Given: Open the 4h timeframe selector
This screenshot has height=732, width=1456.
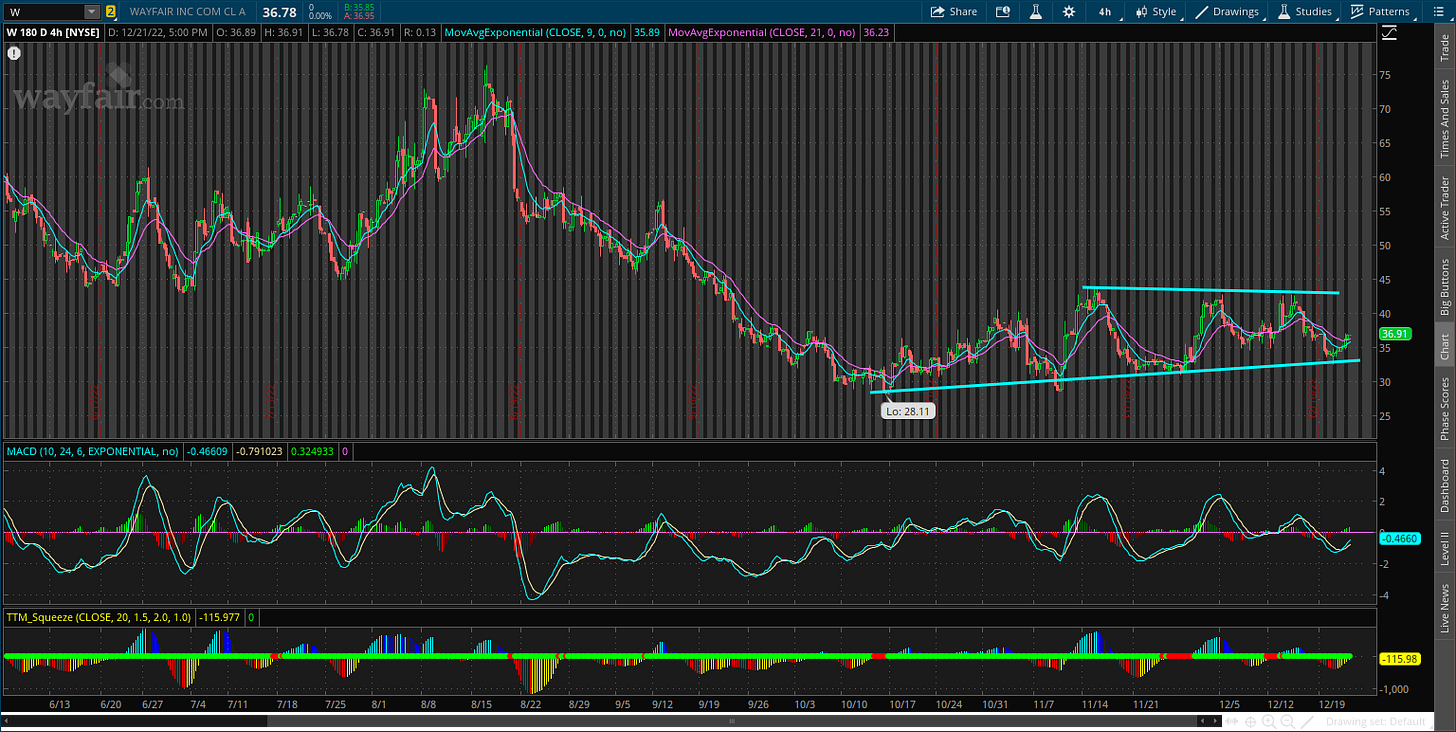Looking at the screenshot, I should tap(1105, 12).
